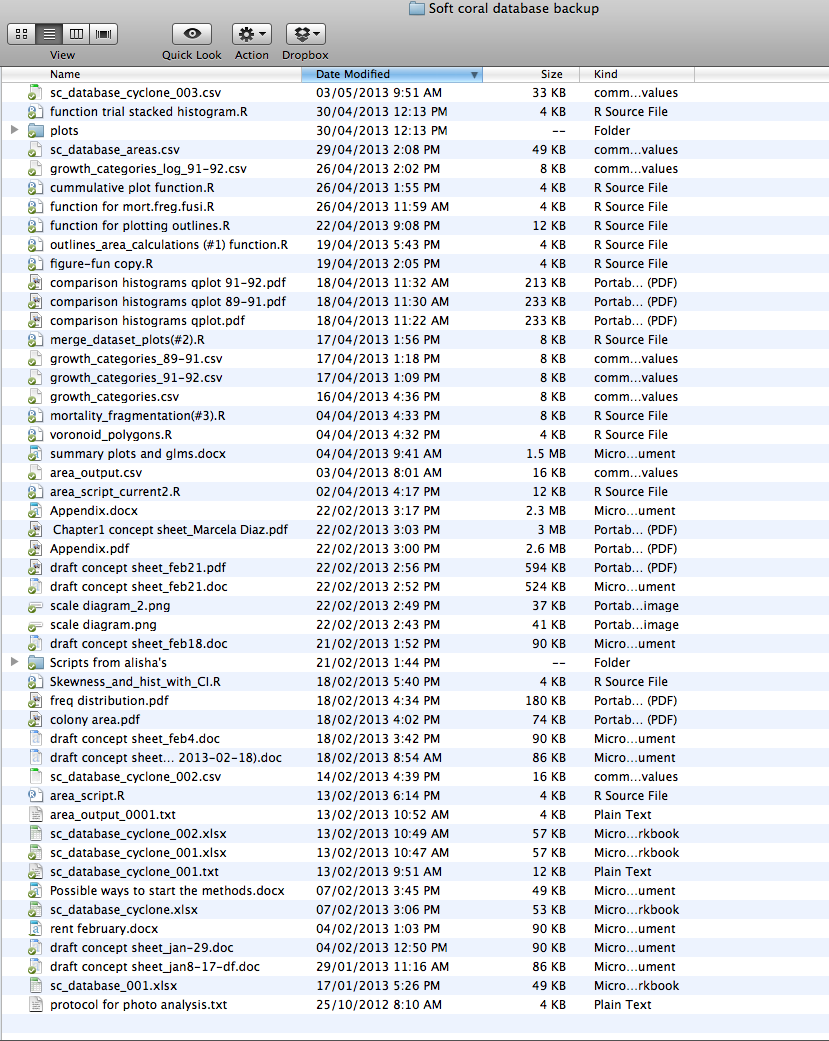Switch to icon view mode
829x1041 pixels.
pyautogui.click(x=21, y=34)
